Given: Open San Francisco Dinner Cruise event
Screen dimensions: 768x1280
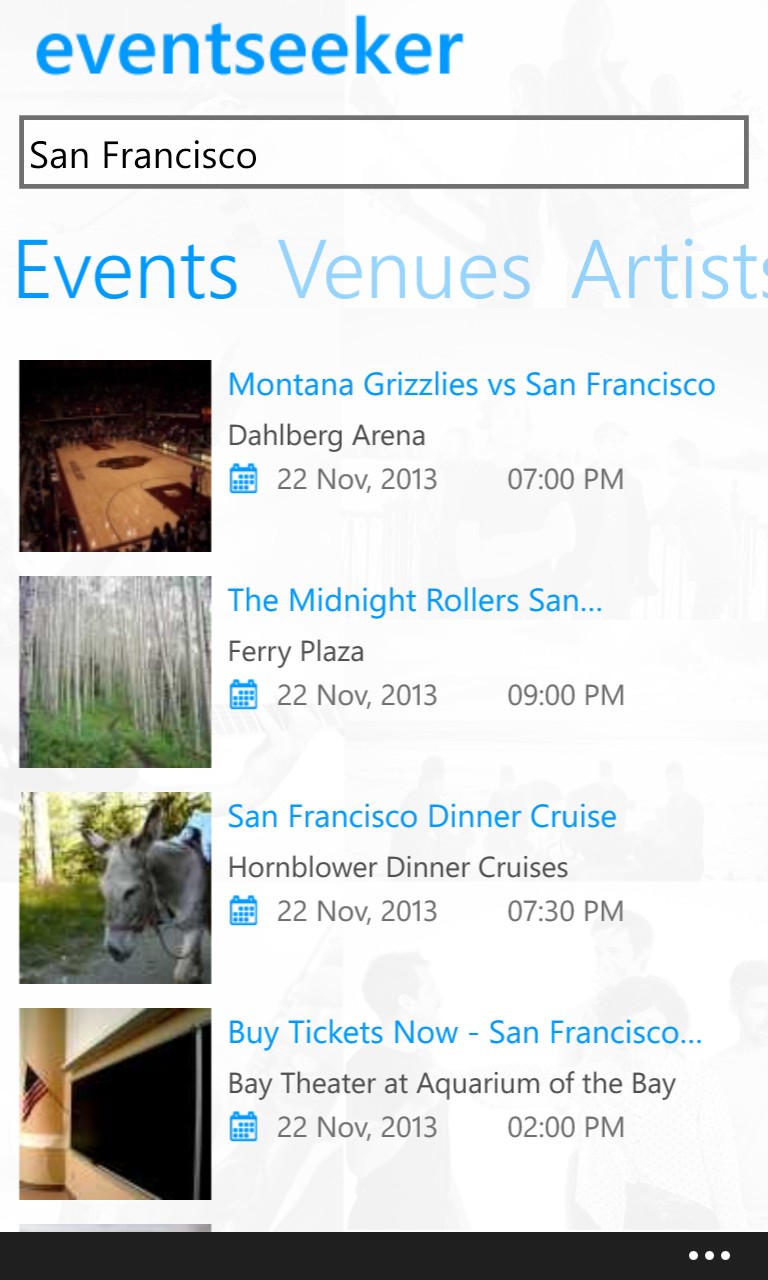Looking at the screenshot, I should coord(421,816).
